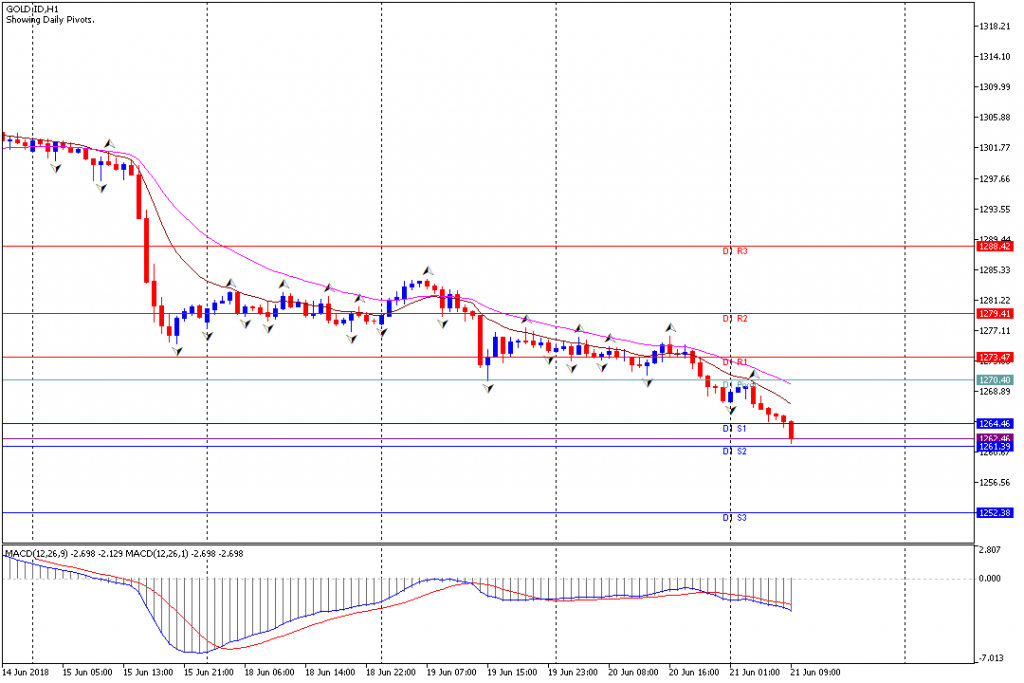The width and height of the screenshot is (1024, 683).
Task: Select the red 1279.41 price tag
Action: (x=995, y=314)
